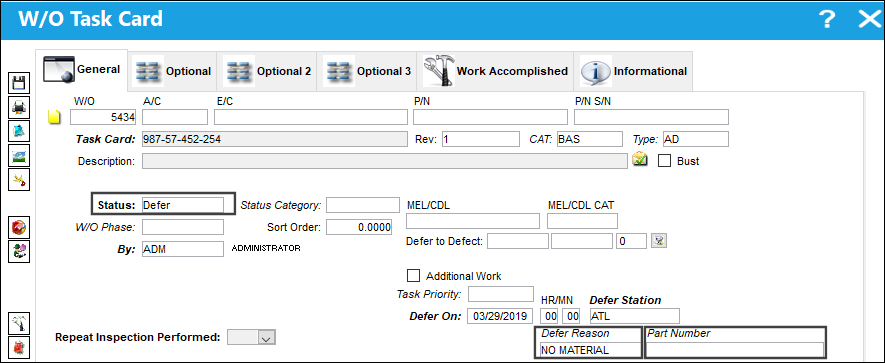
Task: Click the Defer On label
Action: pos(435,316)
